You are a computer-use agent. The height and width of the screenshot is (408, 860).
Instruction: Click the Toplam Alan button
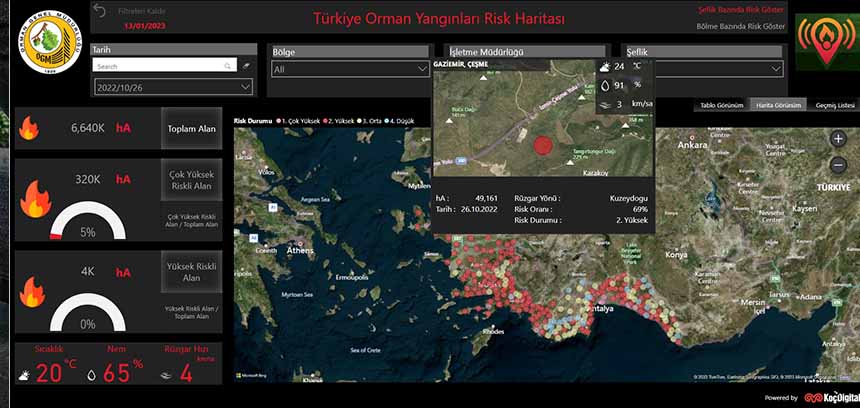[x=191, y=129]
